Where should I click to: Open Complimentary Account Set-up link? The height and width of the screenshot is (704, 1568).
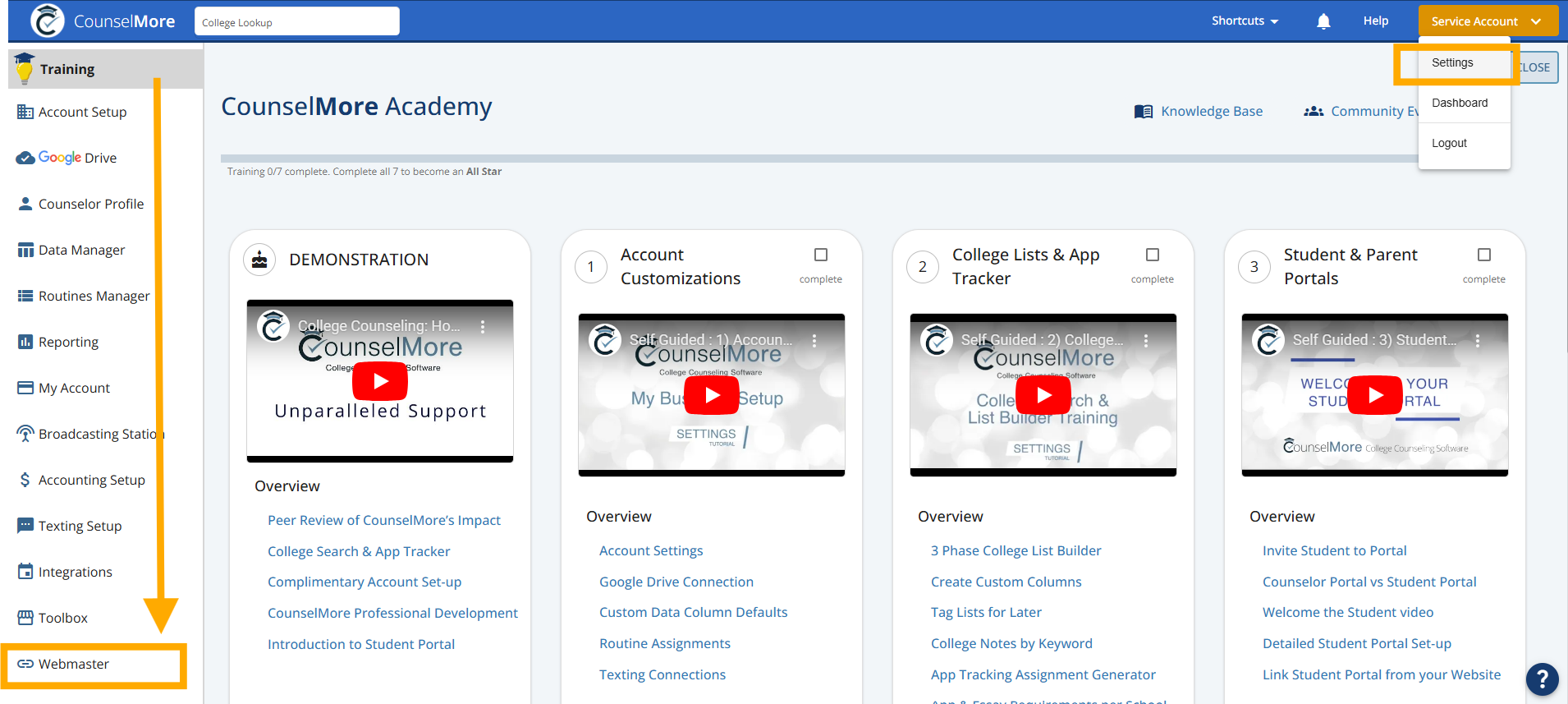click(x=364, y=582)
